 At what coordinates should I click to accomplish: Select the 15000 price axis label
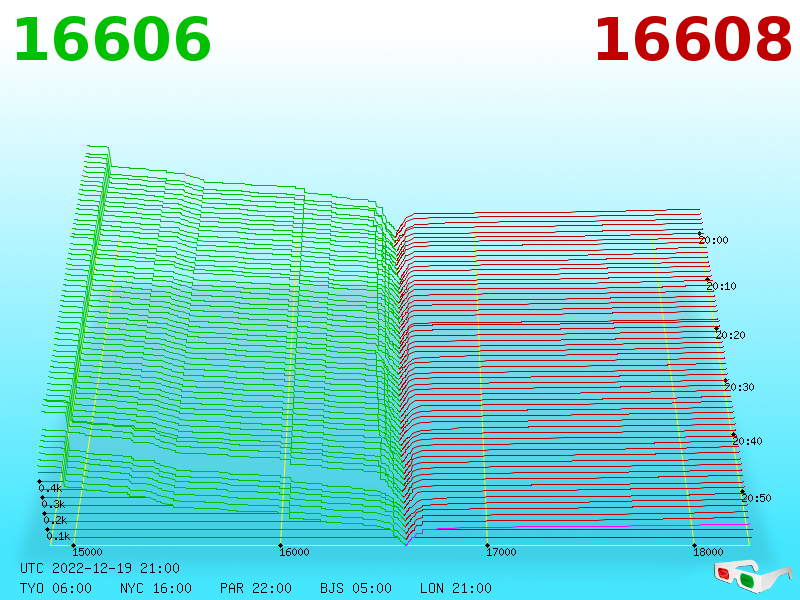(x=87, y=552)
